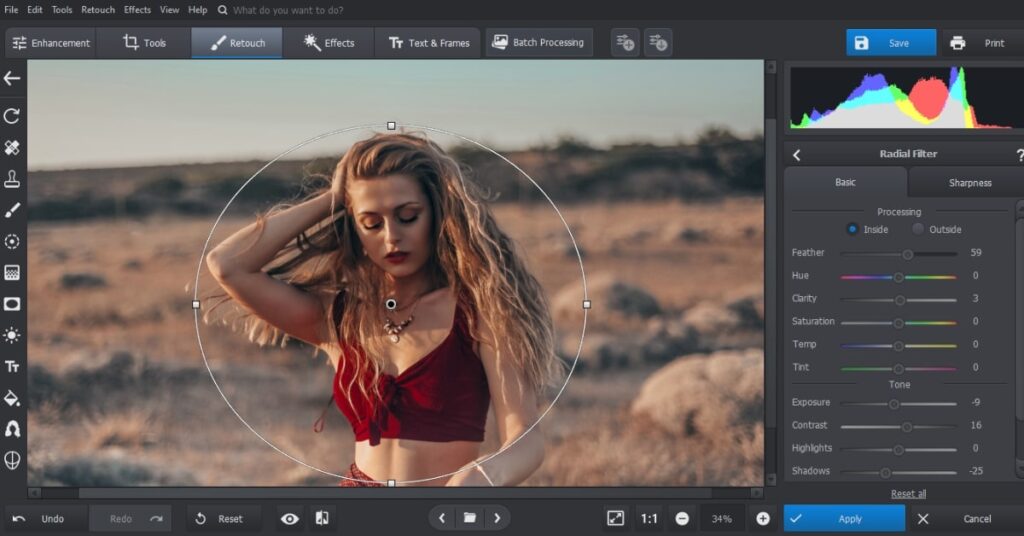
Task: Select the portrait silhouette tool
Action: pos(12,429)
